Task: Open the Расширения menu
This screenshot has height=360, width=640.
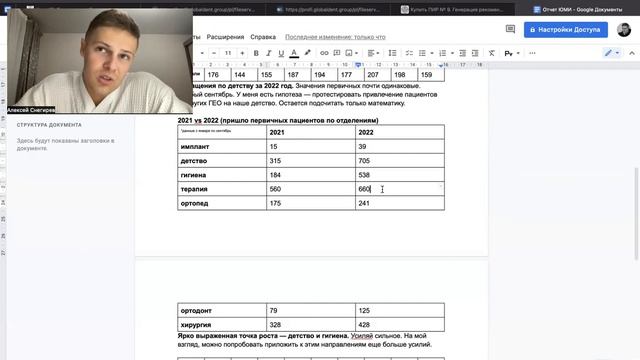Action: point(225,37)
